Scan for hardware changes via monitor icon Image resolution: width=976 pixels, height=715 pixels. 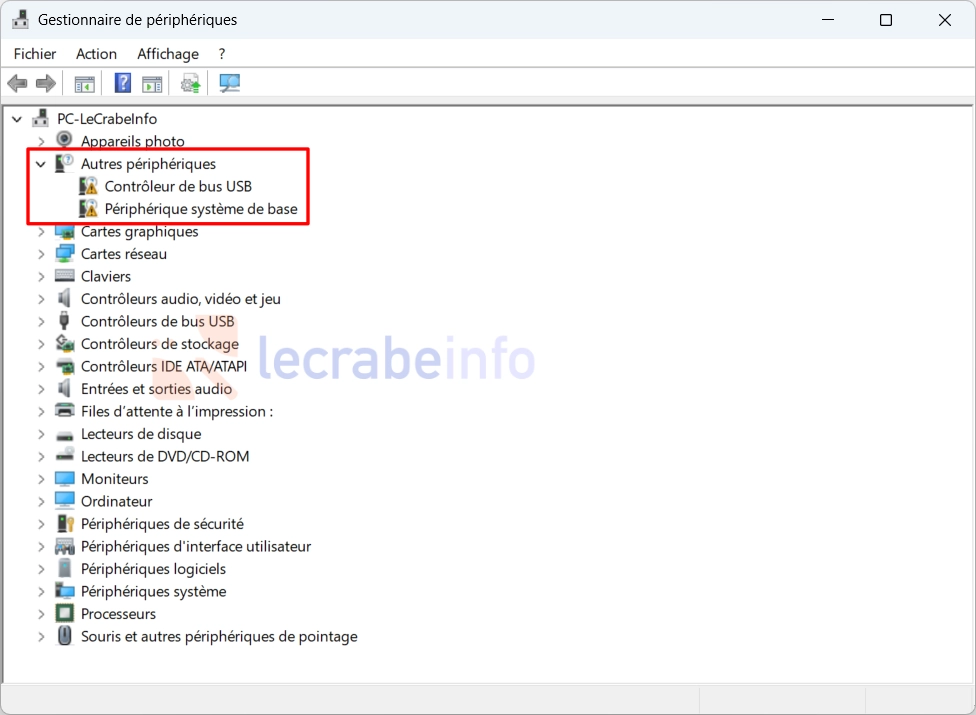coord(230,83)
